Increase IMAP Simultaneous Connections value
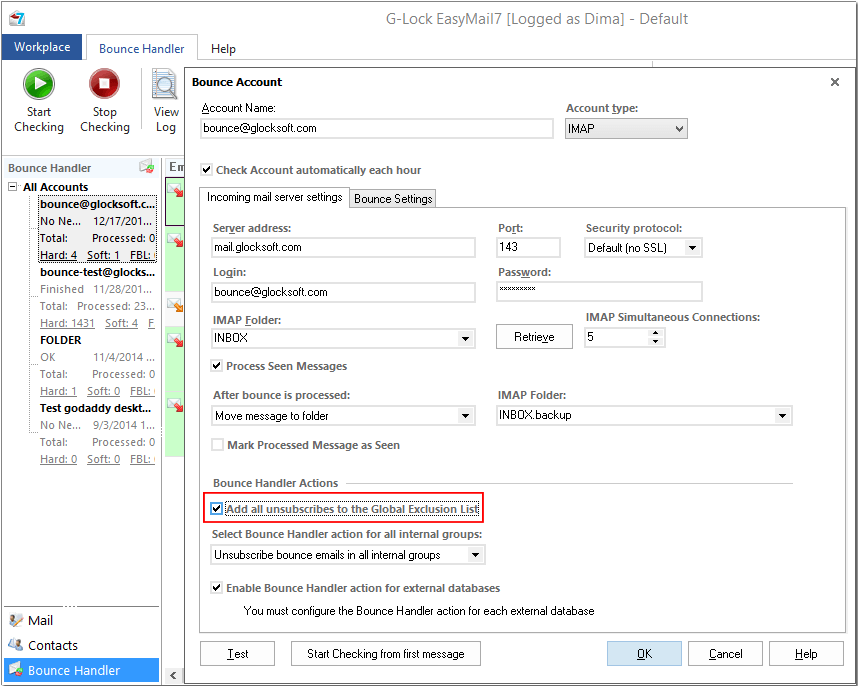This screenshot has width=858, height=686. (656, 333)
